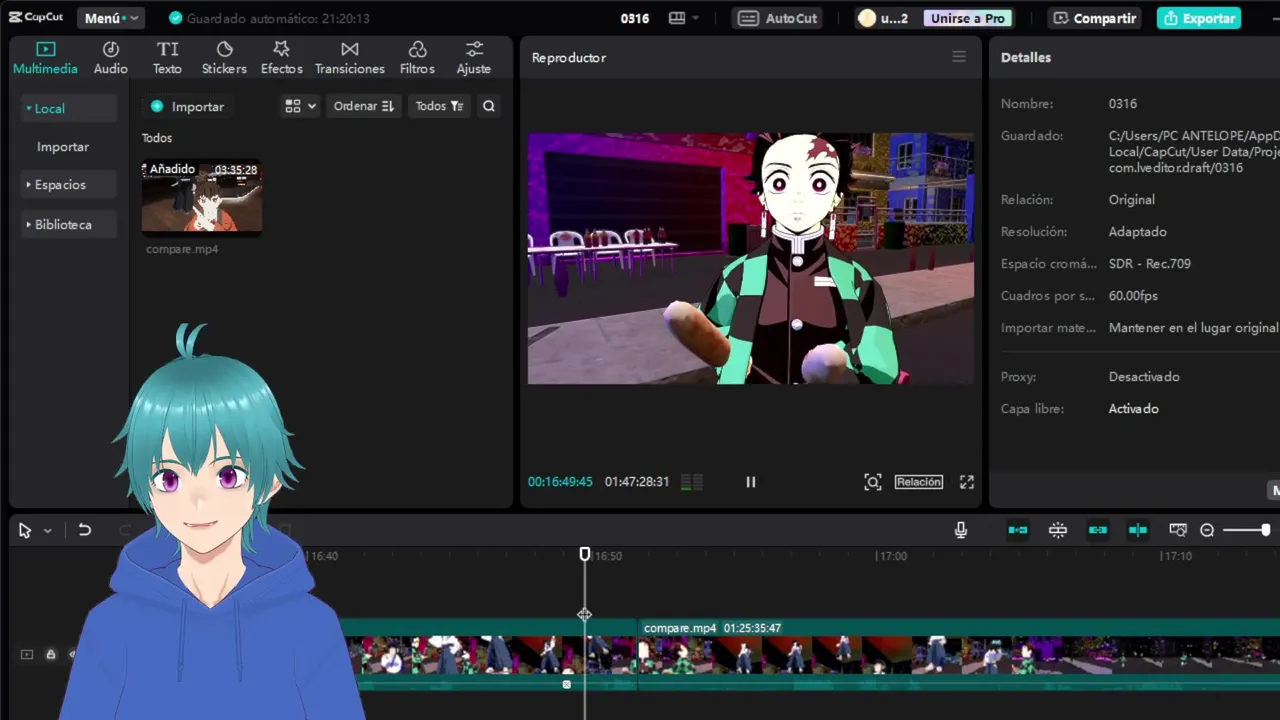Screen dimensions: 1280x720
Task: Click the Detalles panel title
Action: 1026,57
